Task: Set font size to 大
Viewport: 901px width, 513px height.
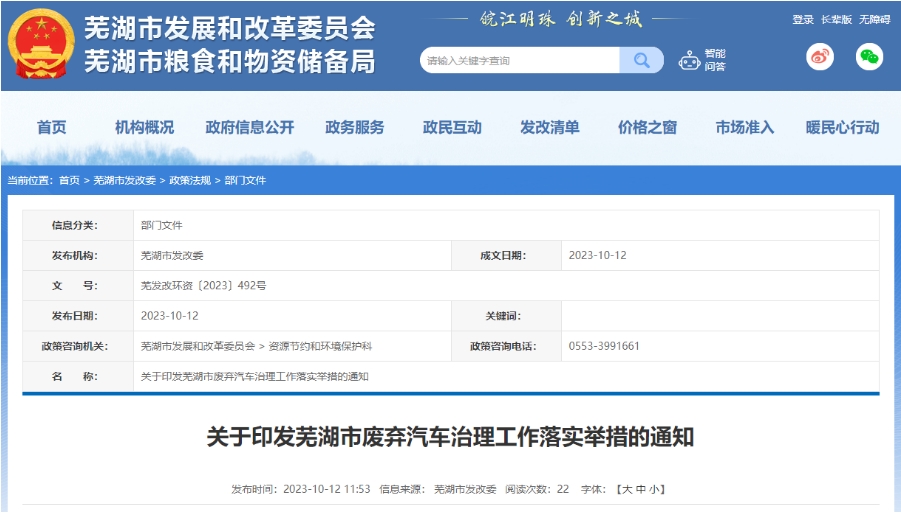Action: pyautogui.click(x=626, y=489)
